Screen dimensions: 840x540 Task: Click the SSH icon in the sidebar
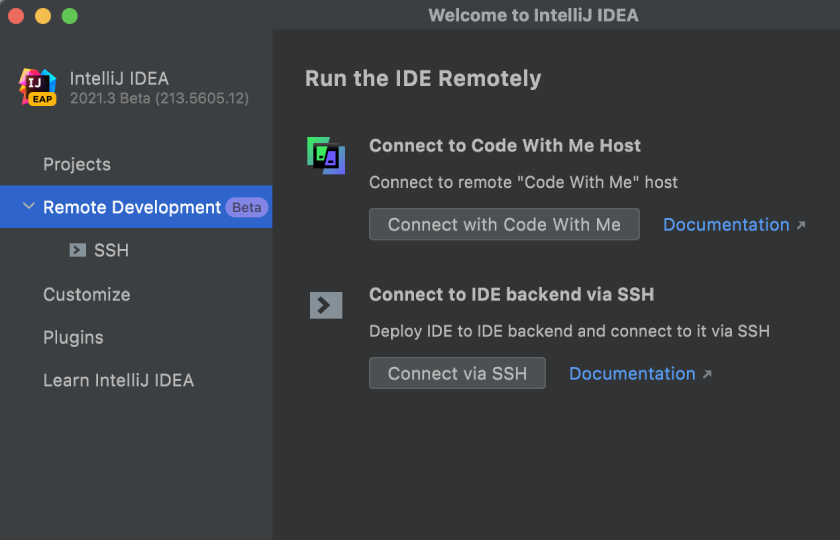click(x=78, y=250)
